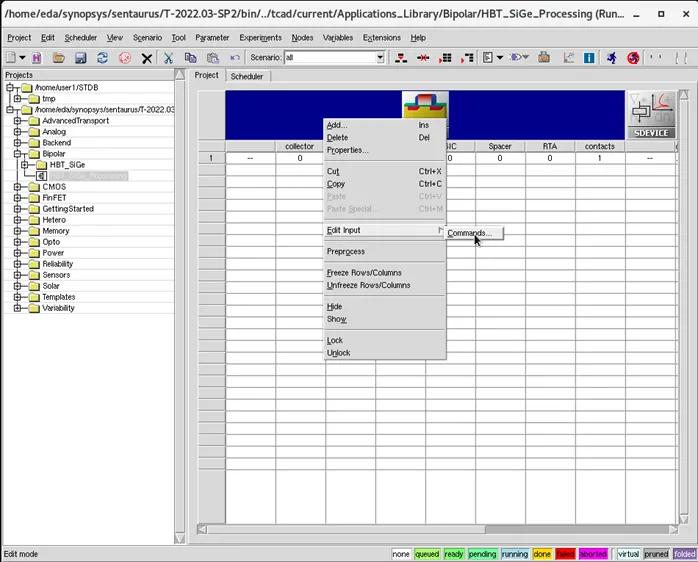Image resolution: width=698 pixels, height=562 pixels.
Task: Expand the AdvancedTransport folder
Action: (x=17, y=121)
